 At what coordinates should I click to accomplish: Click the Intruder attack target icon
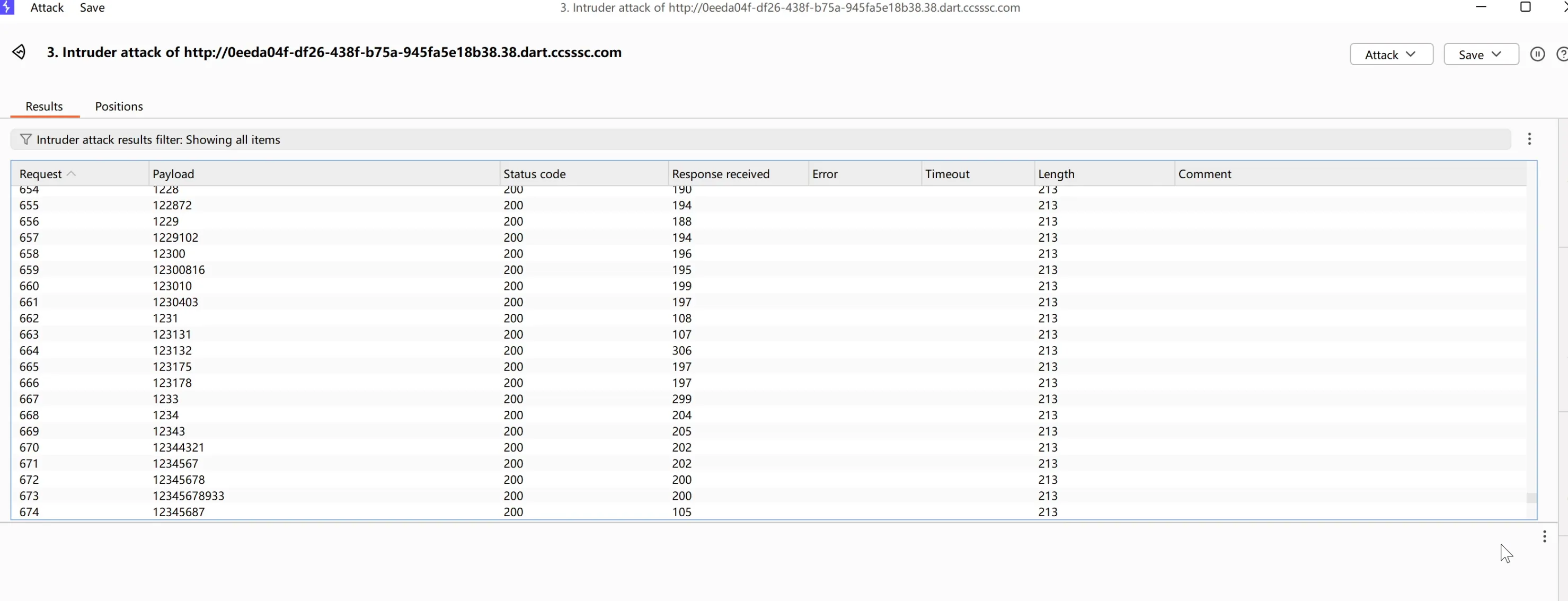click(x=19, y=52)
